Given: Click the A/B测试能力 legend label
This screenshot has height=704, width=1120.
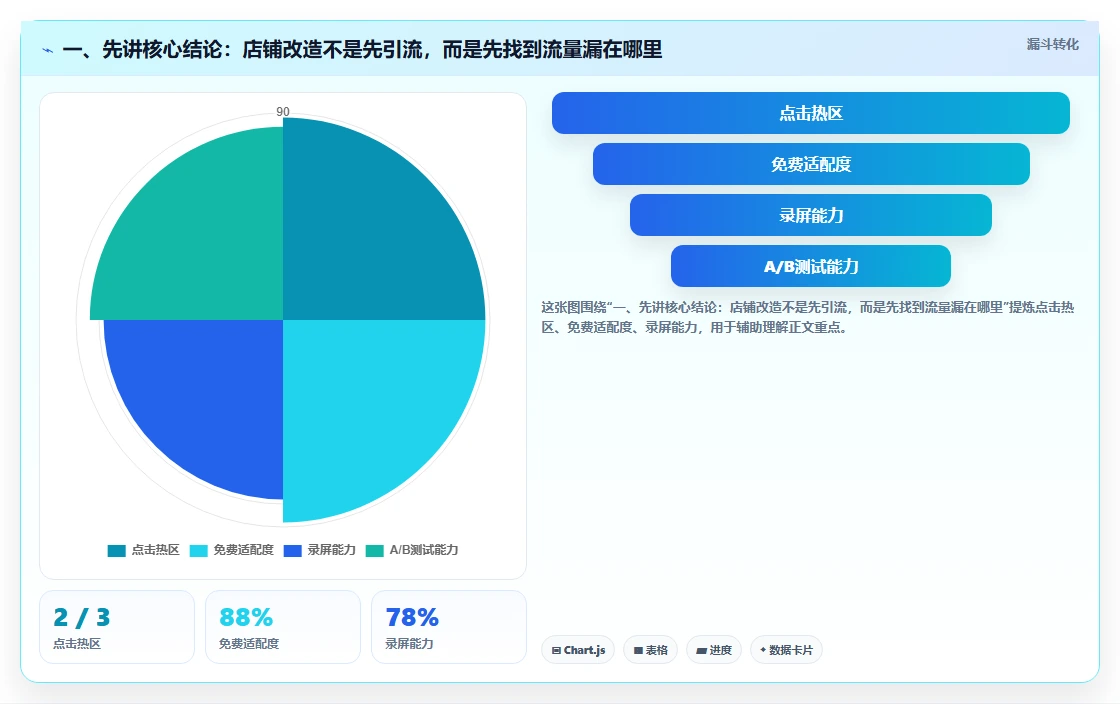Looking at the screenshot, I should tap(424, 550).
